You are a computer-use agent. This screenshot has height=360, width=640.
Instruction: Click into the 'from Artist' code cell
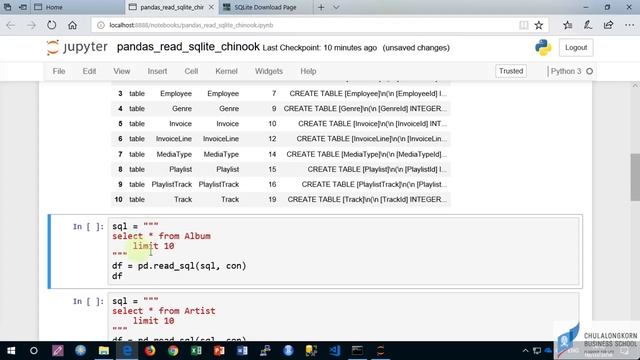coord(344,316)
